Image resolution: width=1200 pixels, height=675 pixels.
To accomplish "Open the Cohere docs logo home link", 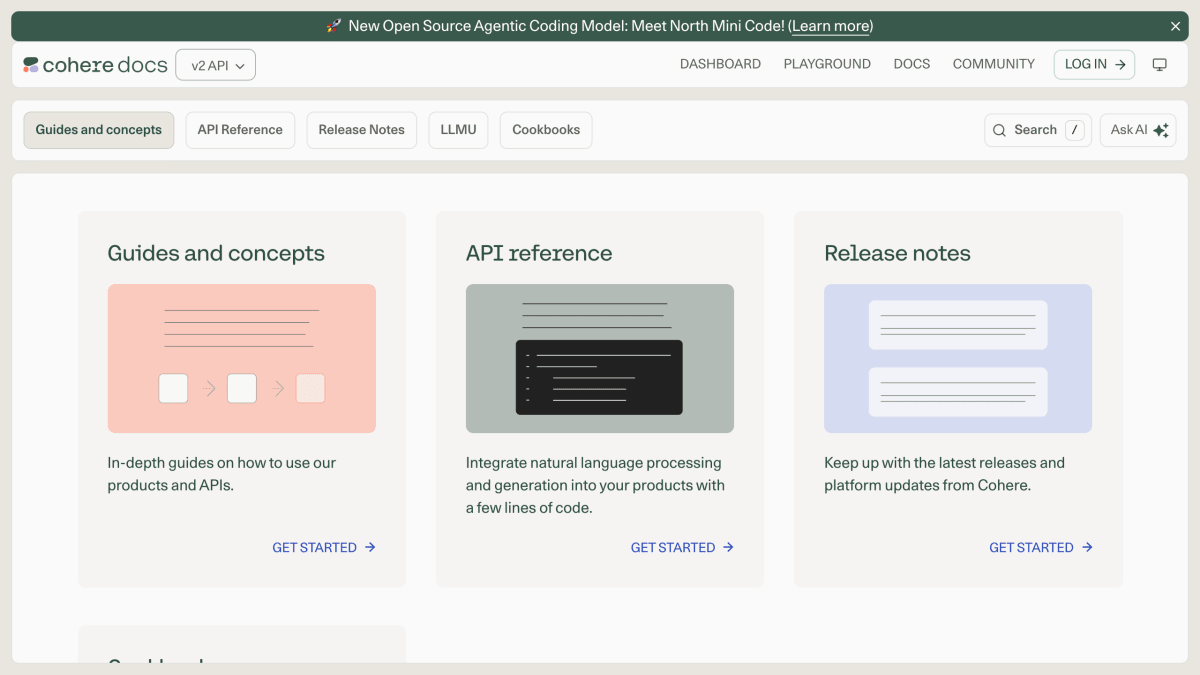I will tap(95, 65).
